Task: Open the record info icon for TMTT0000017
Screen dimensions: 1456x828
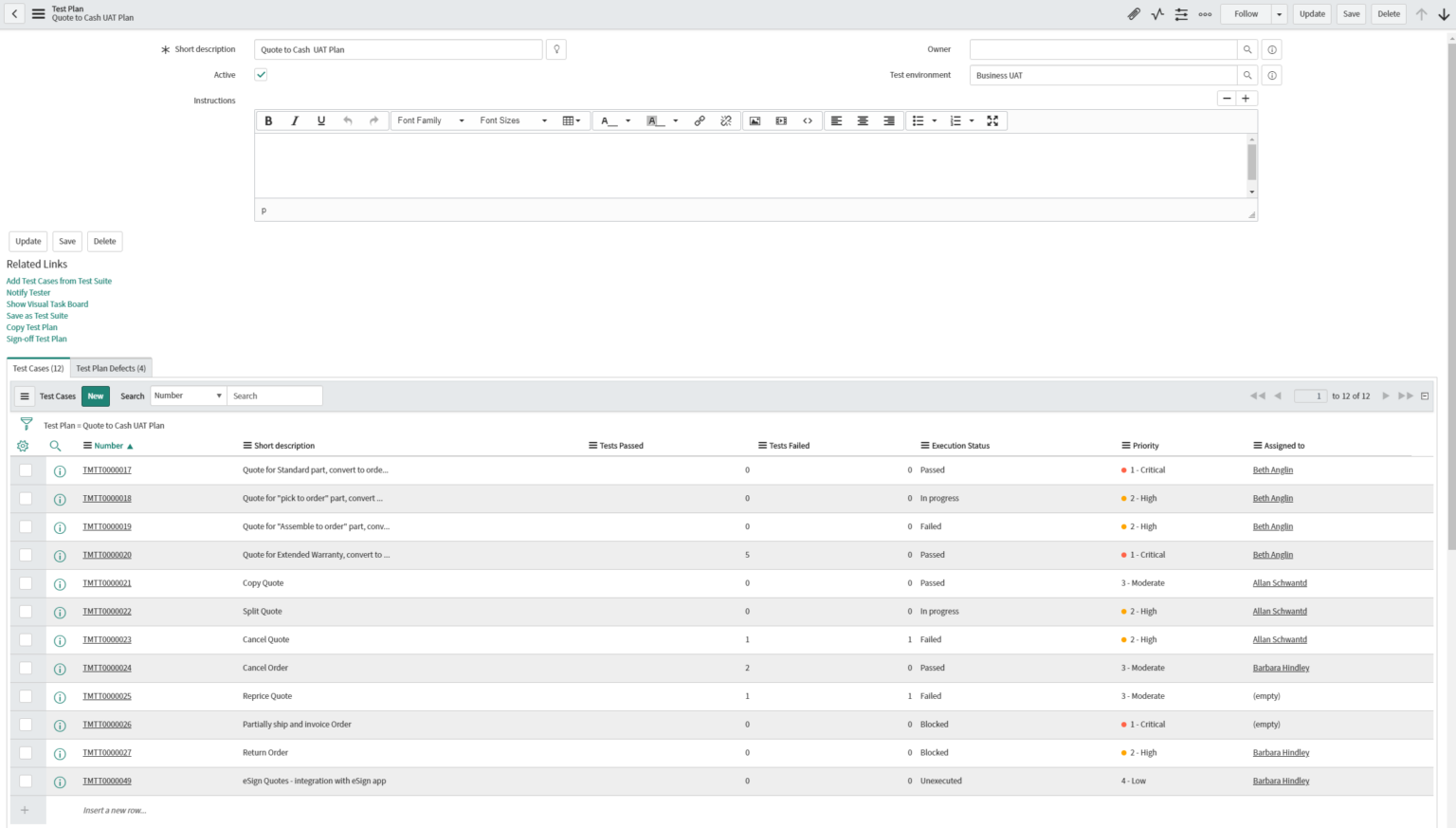Action: pos(59,470)
